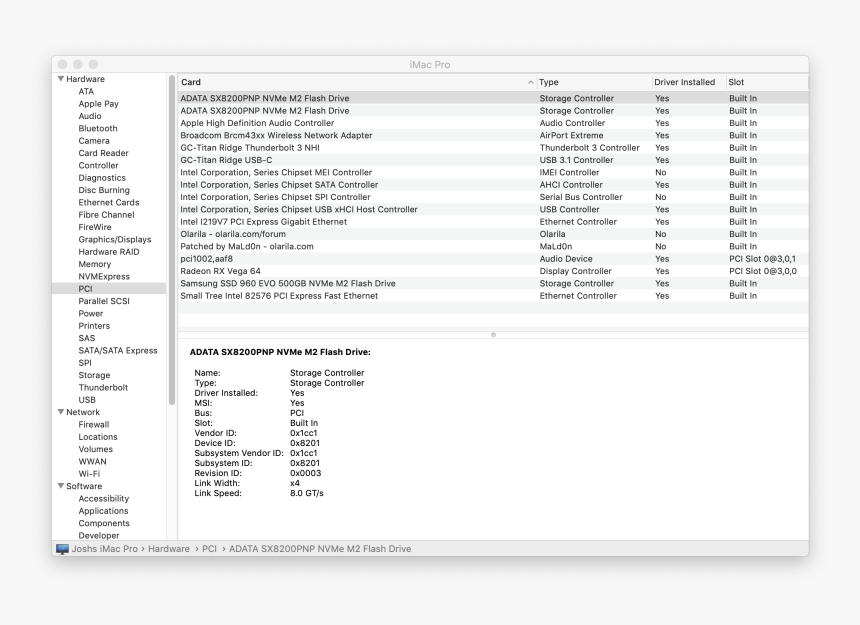Screen dimensions: 860x625
Task: Select Intel I219V7 PCI Express Gigabit Ethernet row
Action: 493,221
